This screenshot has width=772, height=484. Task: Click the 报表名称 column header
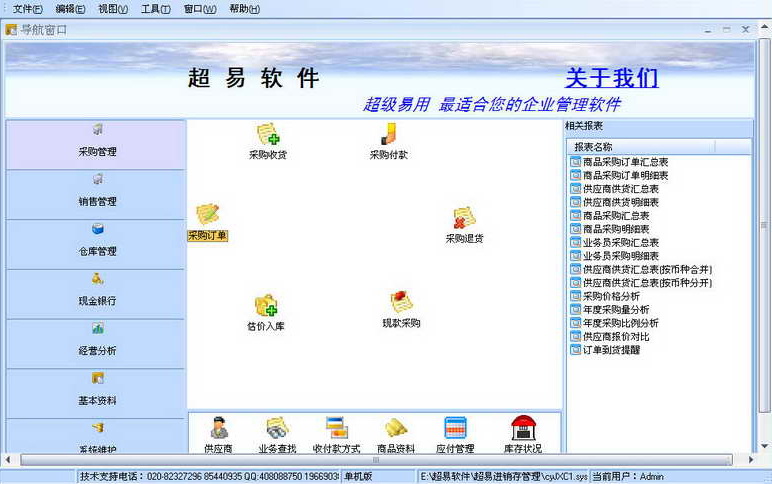click(642, 147)
